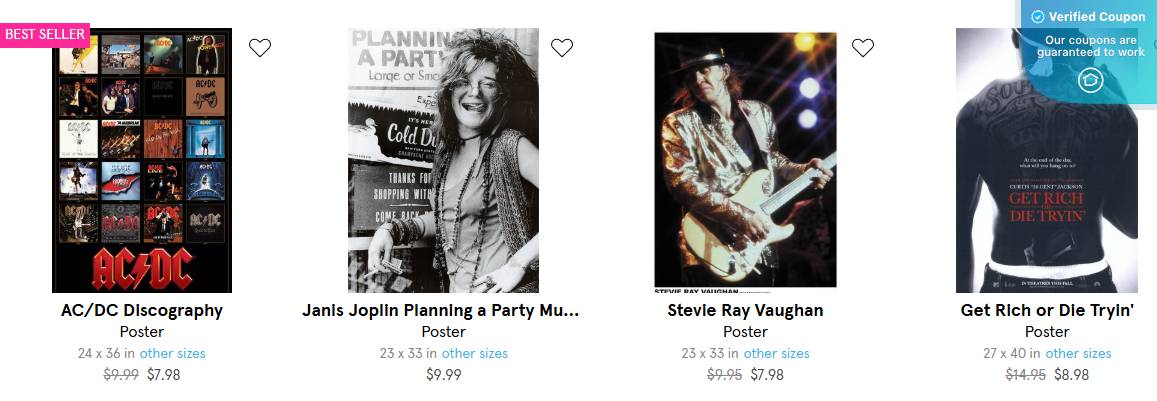Show other sizes for AC/DC poster
1157x401 pixels.
pos(173,353)
